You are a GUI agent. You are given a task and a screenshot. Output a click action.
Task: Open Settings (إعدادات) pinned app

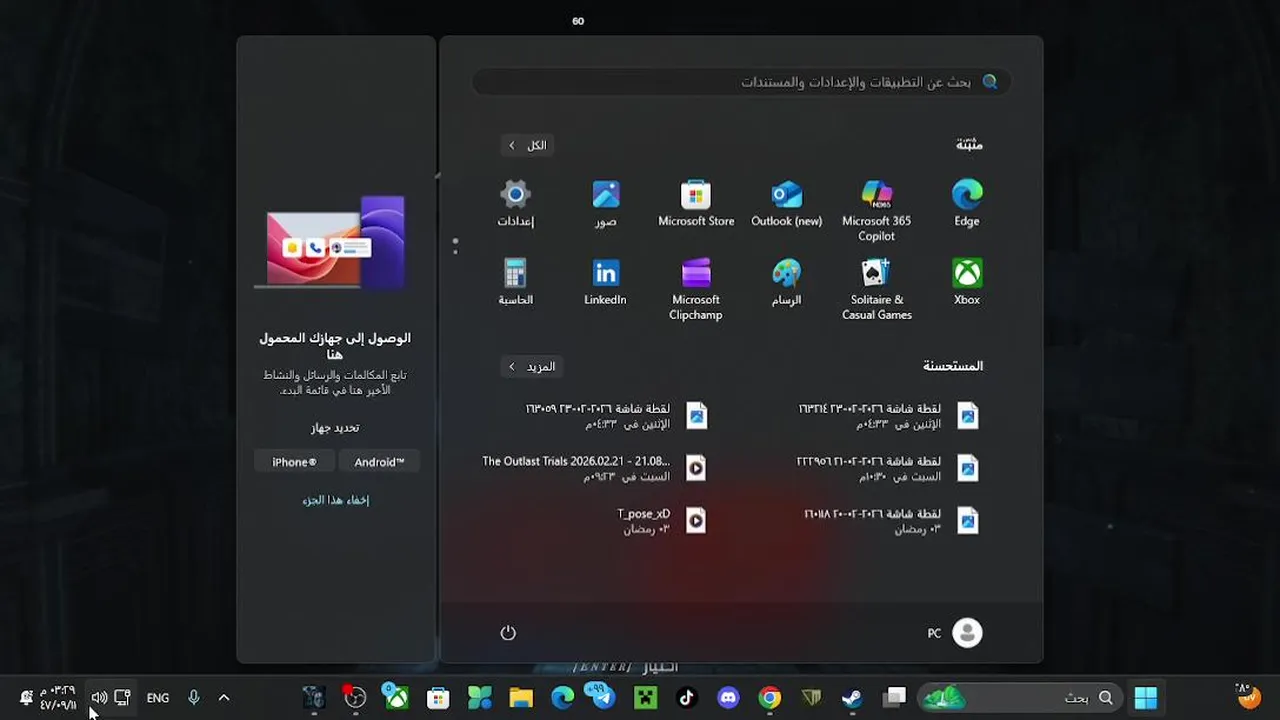(515, 204)
